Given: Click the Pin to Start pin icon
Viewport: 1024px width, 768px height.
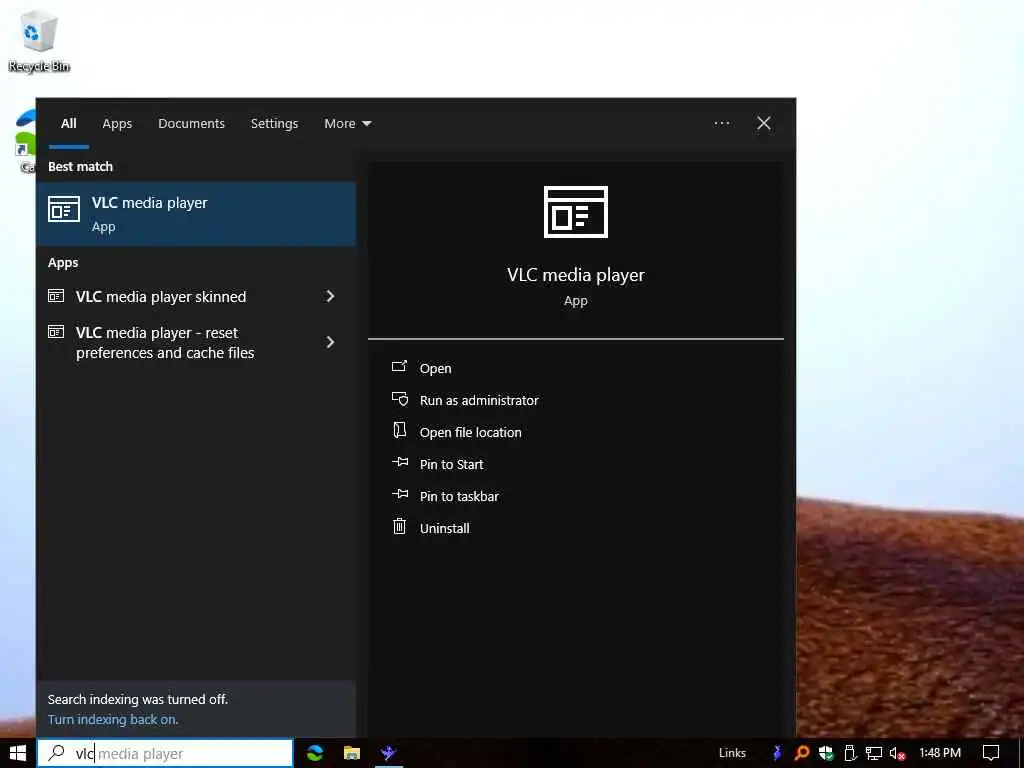Looking at the screenshot, I should pyautogui.click(x=400, y=462).
